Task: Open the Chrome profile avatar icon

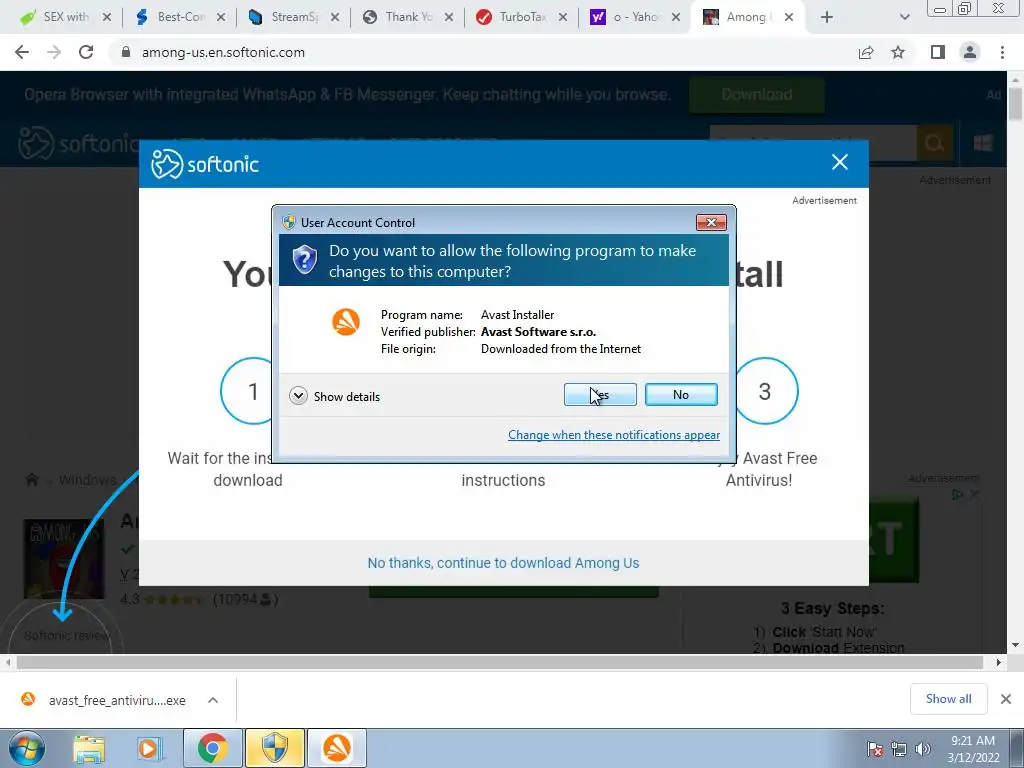Action: 970,52
